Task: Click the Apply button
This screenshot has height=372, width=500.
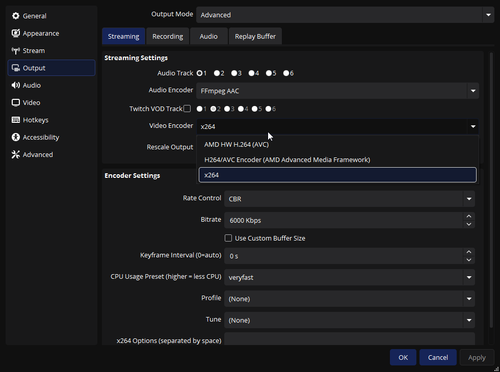Action: [x=477, y=357]
